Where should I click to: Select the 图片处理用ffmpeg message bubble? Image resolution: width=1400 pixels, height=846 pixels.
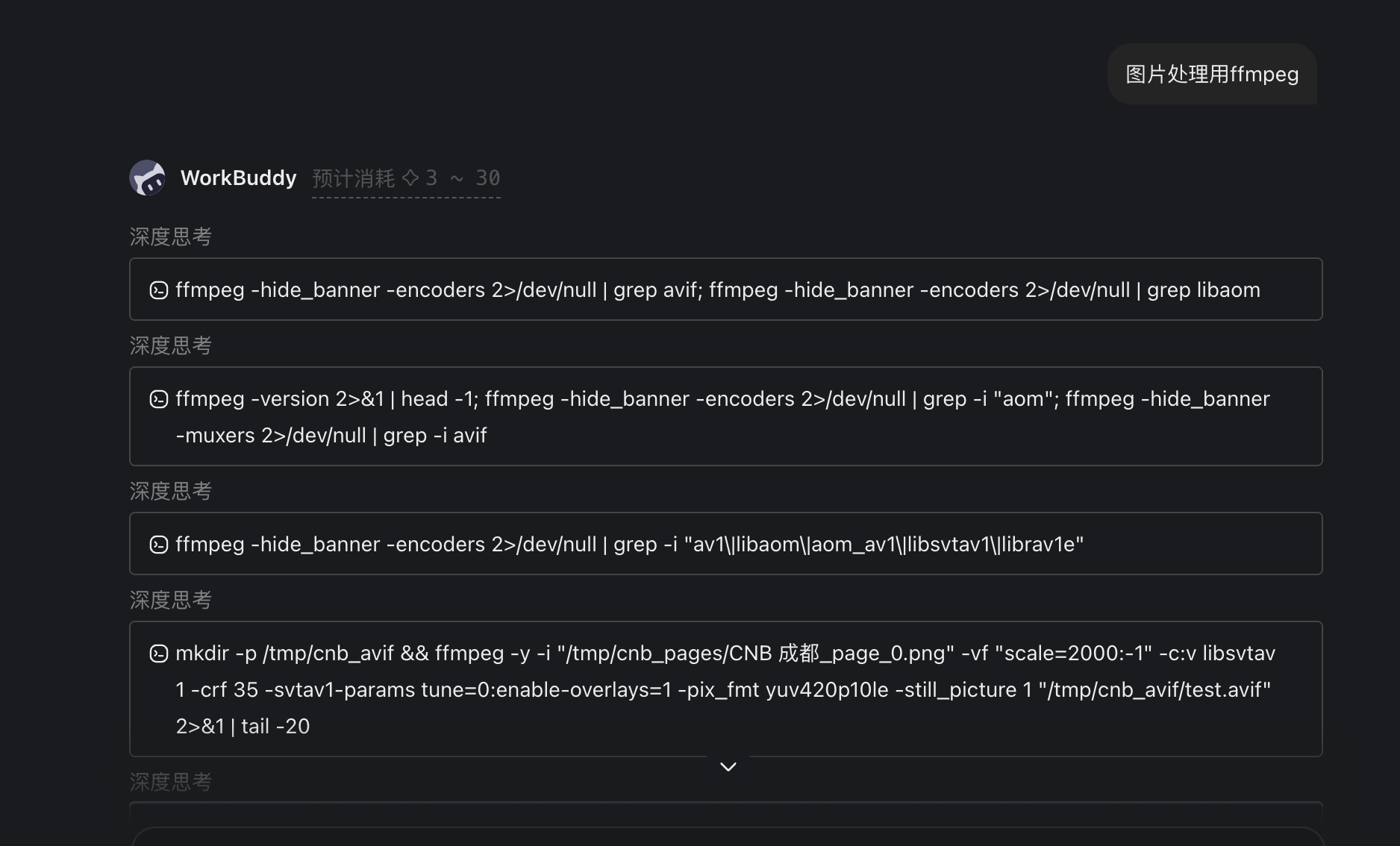1212,74
